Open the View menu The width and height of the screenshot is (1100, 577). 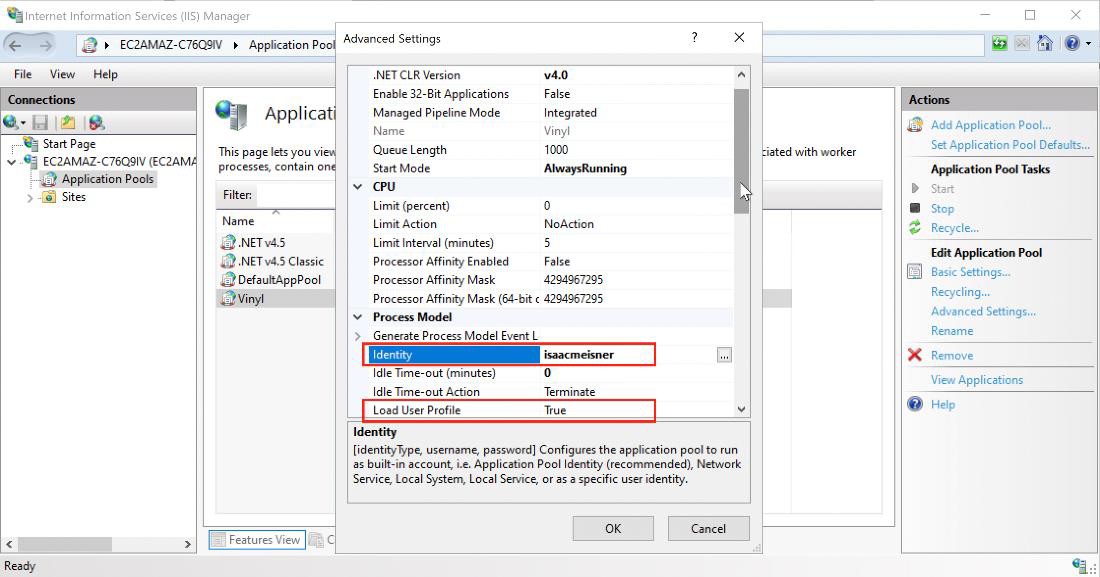coord(62,74)
